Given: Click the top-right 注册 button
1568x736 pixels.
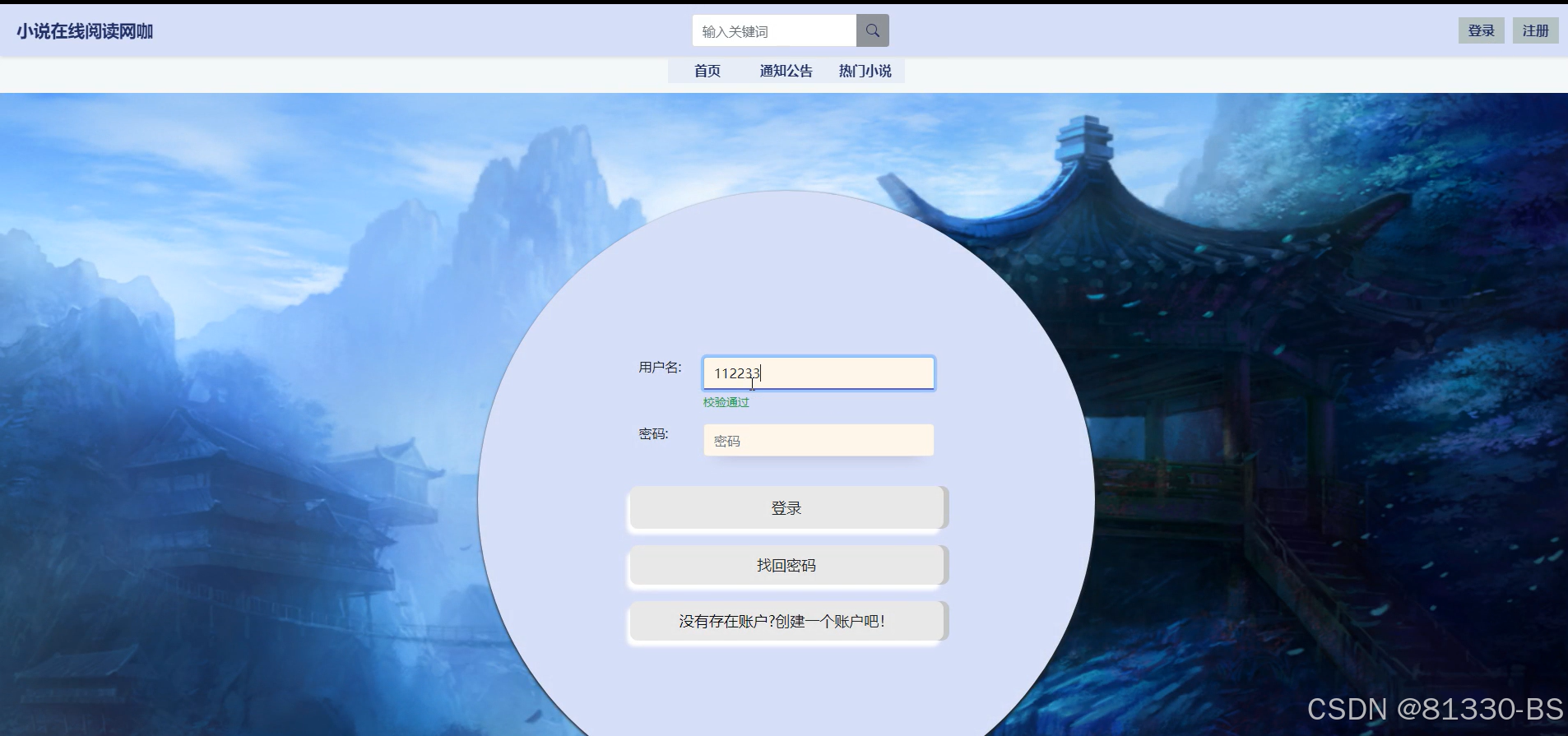Looking at the screenshot, I should 1535,30.
